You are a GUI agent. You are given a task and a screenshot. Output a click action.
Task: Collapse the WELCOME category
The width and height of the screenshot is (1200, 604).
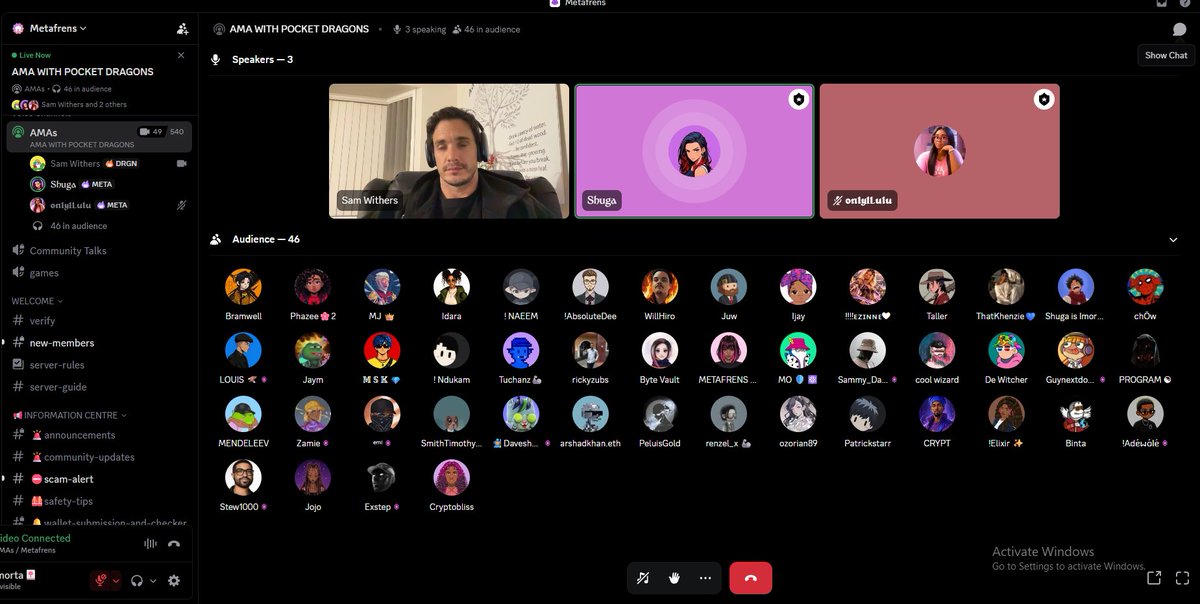(x=37, y=300)
